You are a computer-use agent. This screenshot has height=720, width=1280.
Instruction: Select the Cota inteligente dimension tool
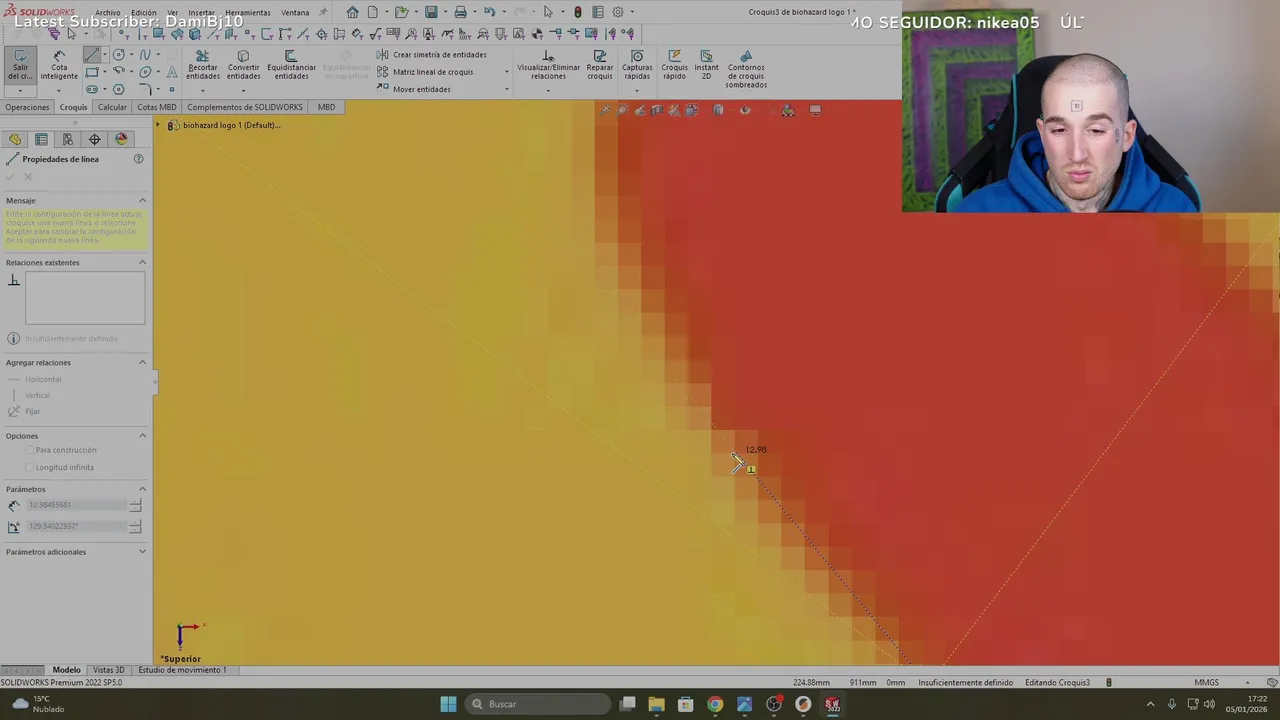point(59,66)
